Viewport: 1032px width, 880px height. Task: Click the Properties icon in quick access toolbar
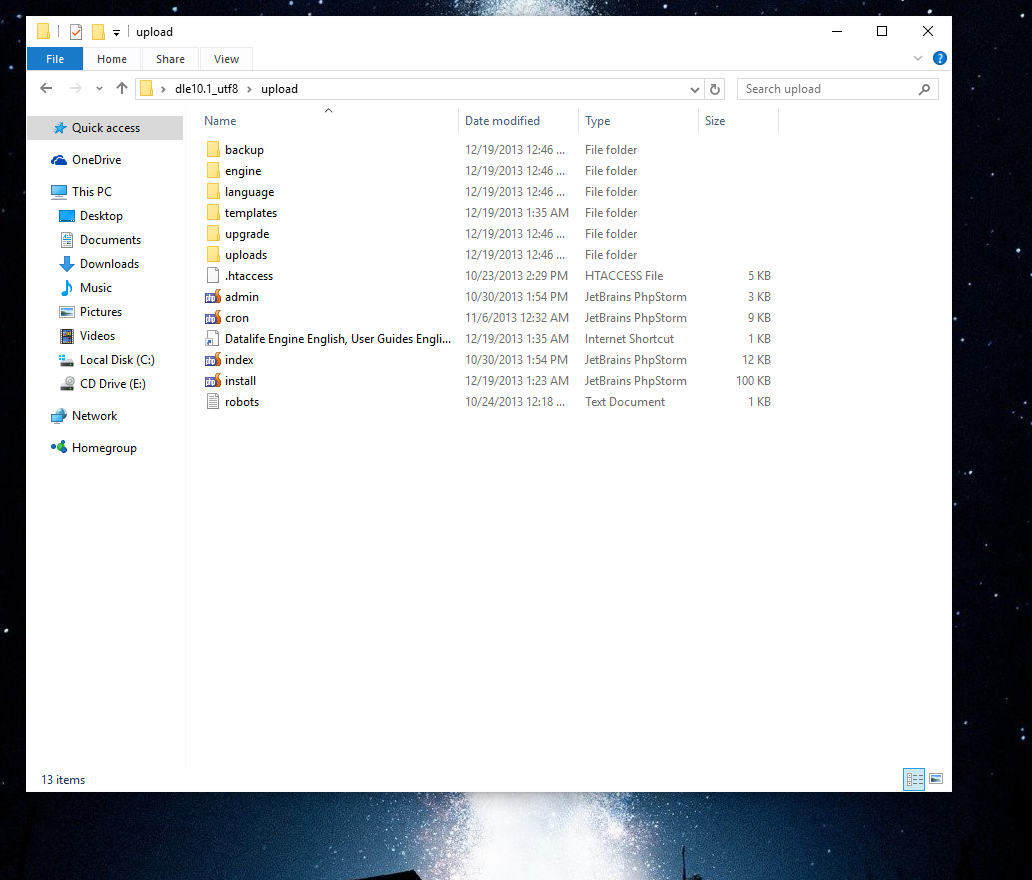click(x=76, y=32)
